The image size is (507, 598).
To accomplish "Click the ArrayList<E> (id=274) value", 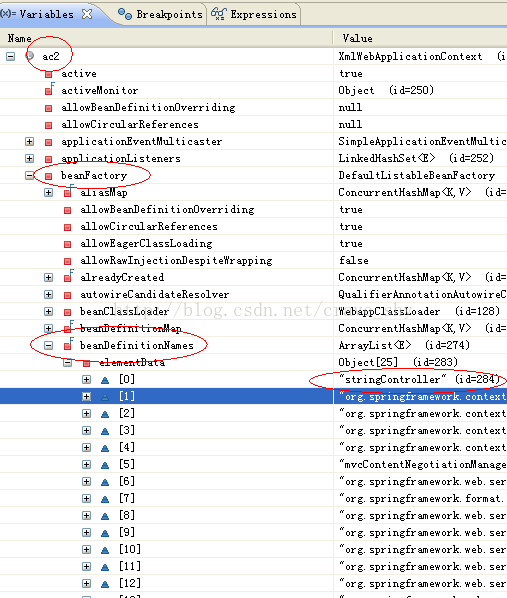I will [x=404, y=346].
